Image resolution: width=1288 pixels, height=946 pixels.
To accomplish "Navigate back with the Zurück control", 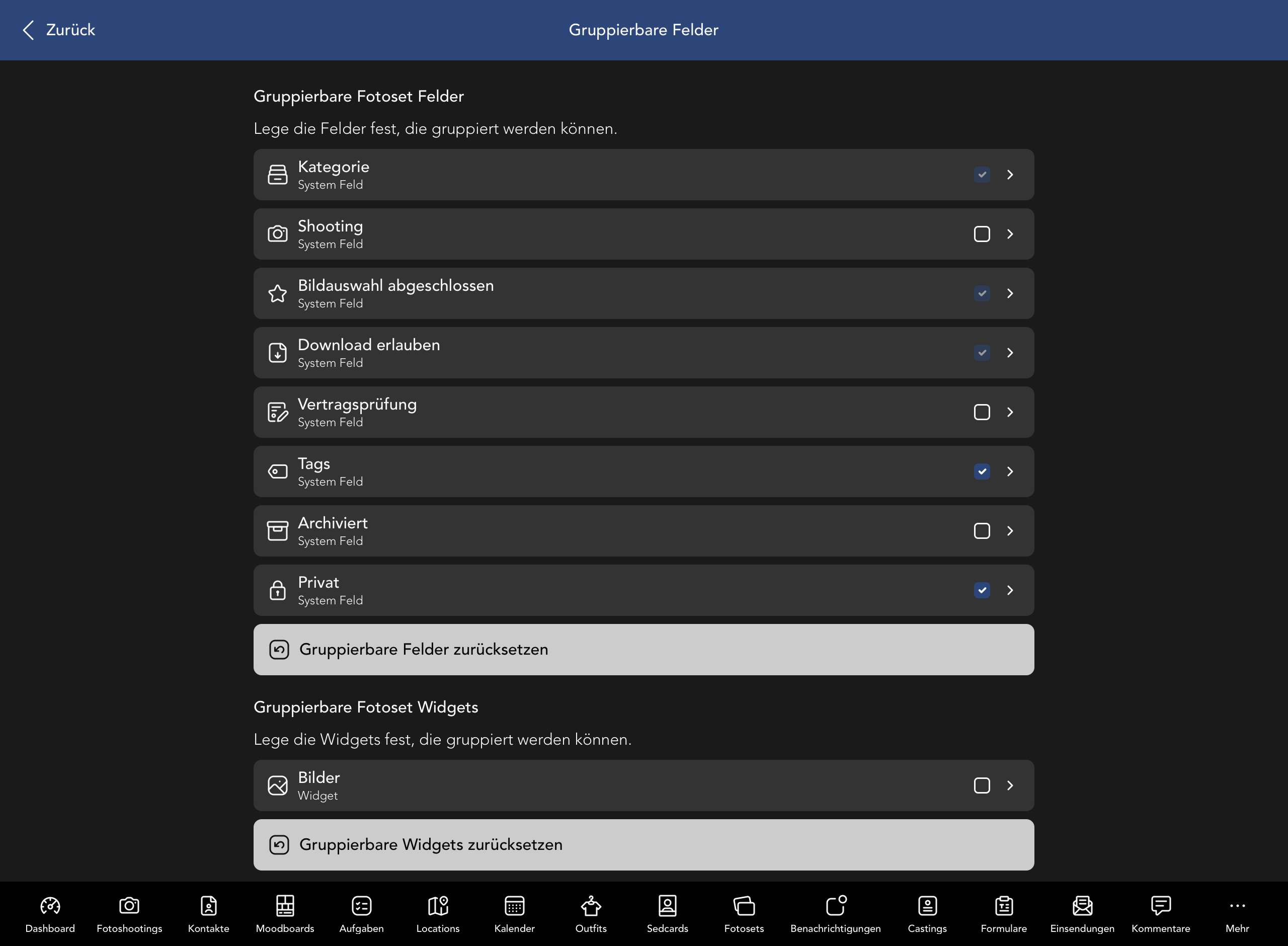I will 57,30.
